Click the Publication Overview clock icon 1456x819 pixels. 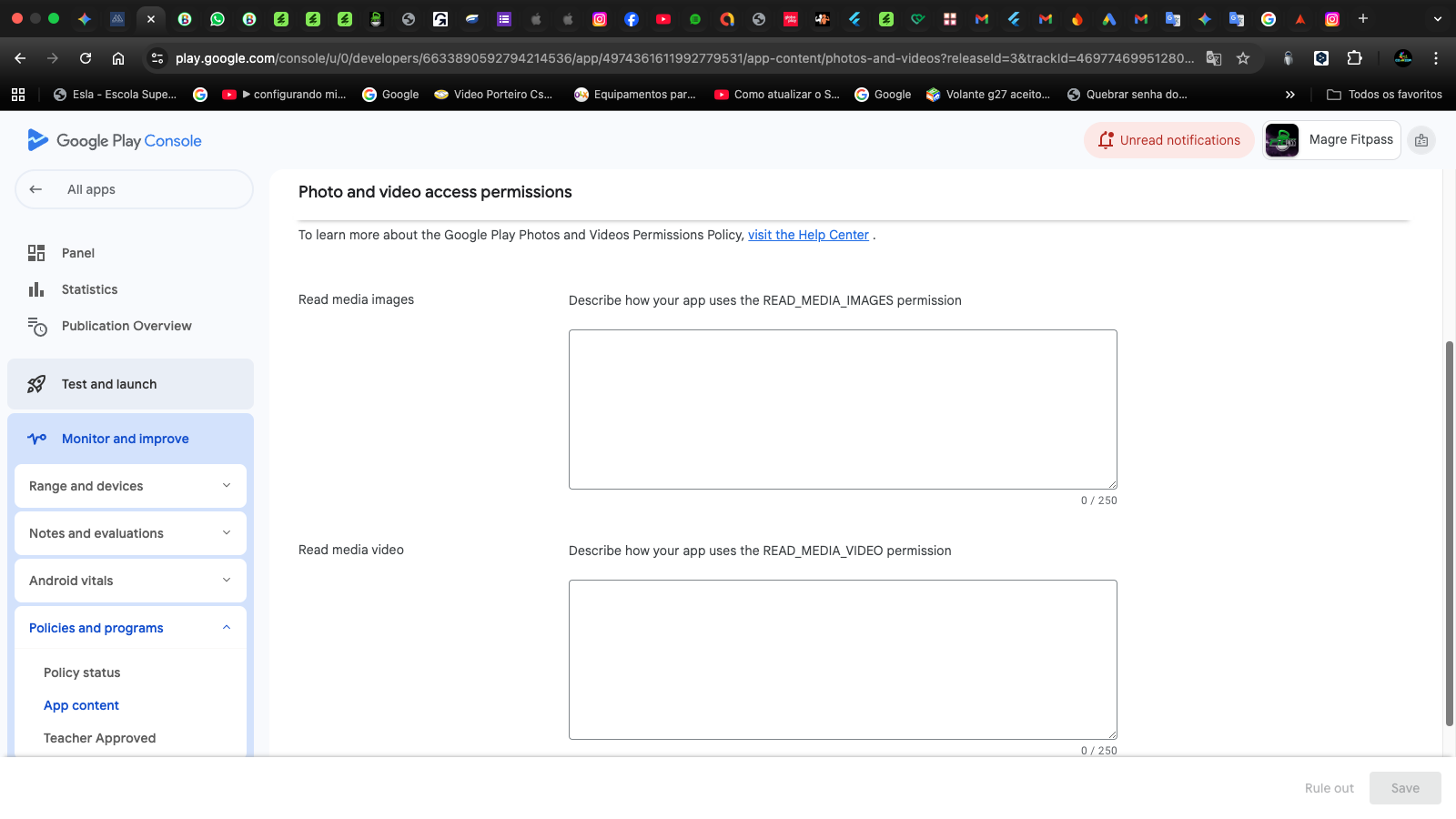tap(37, 327)
